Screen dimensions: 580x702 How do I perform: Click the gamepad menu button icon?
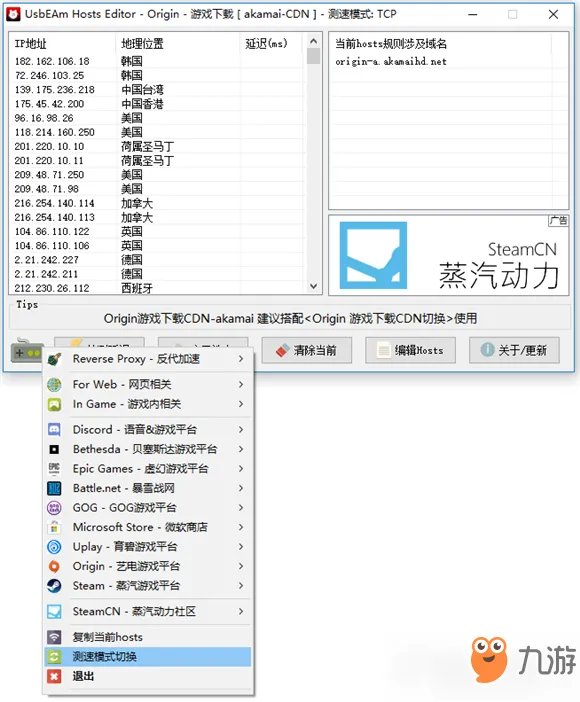[26, 351]
